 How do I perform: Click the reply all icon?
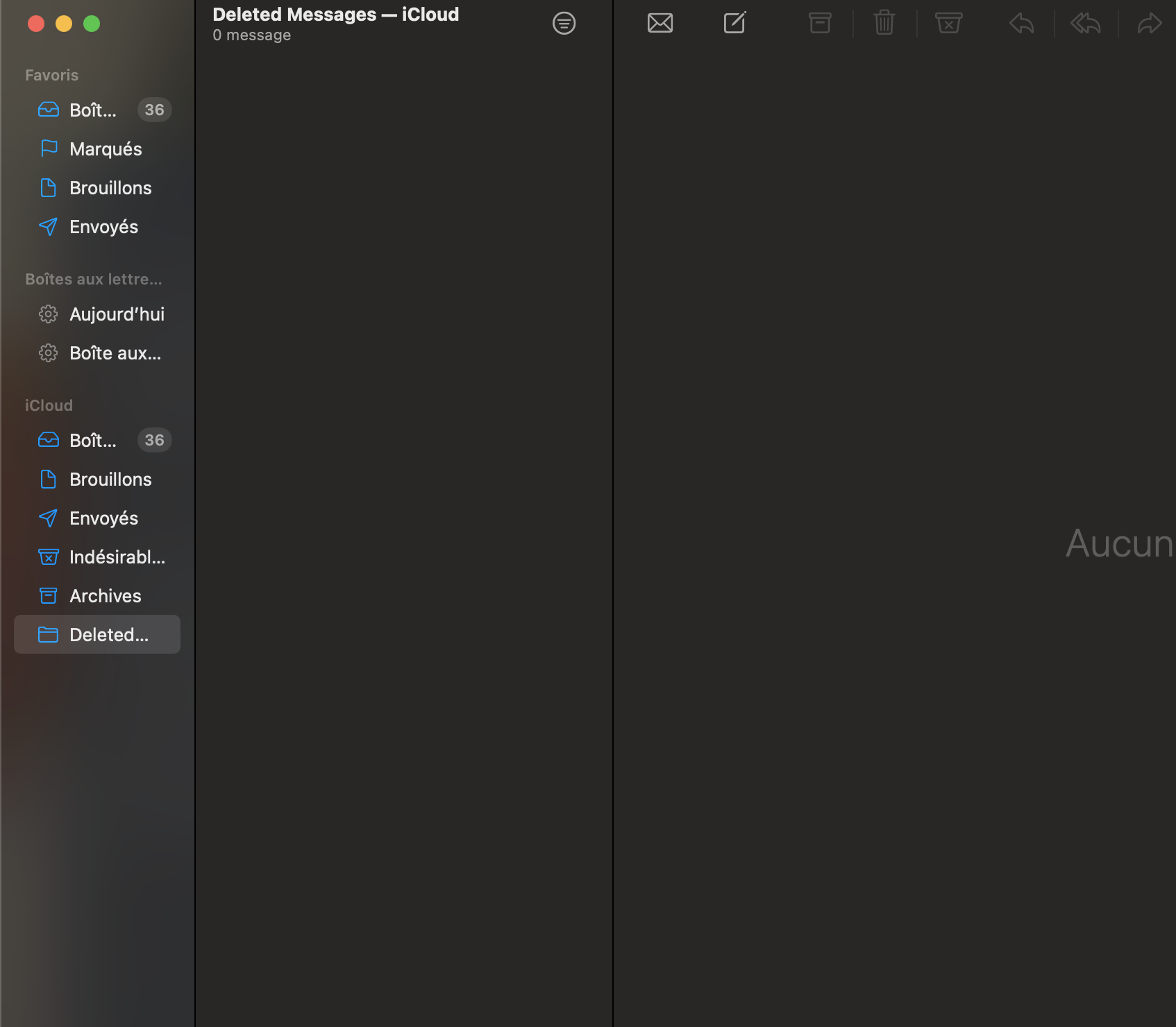click(x=1085, y=24)
